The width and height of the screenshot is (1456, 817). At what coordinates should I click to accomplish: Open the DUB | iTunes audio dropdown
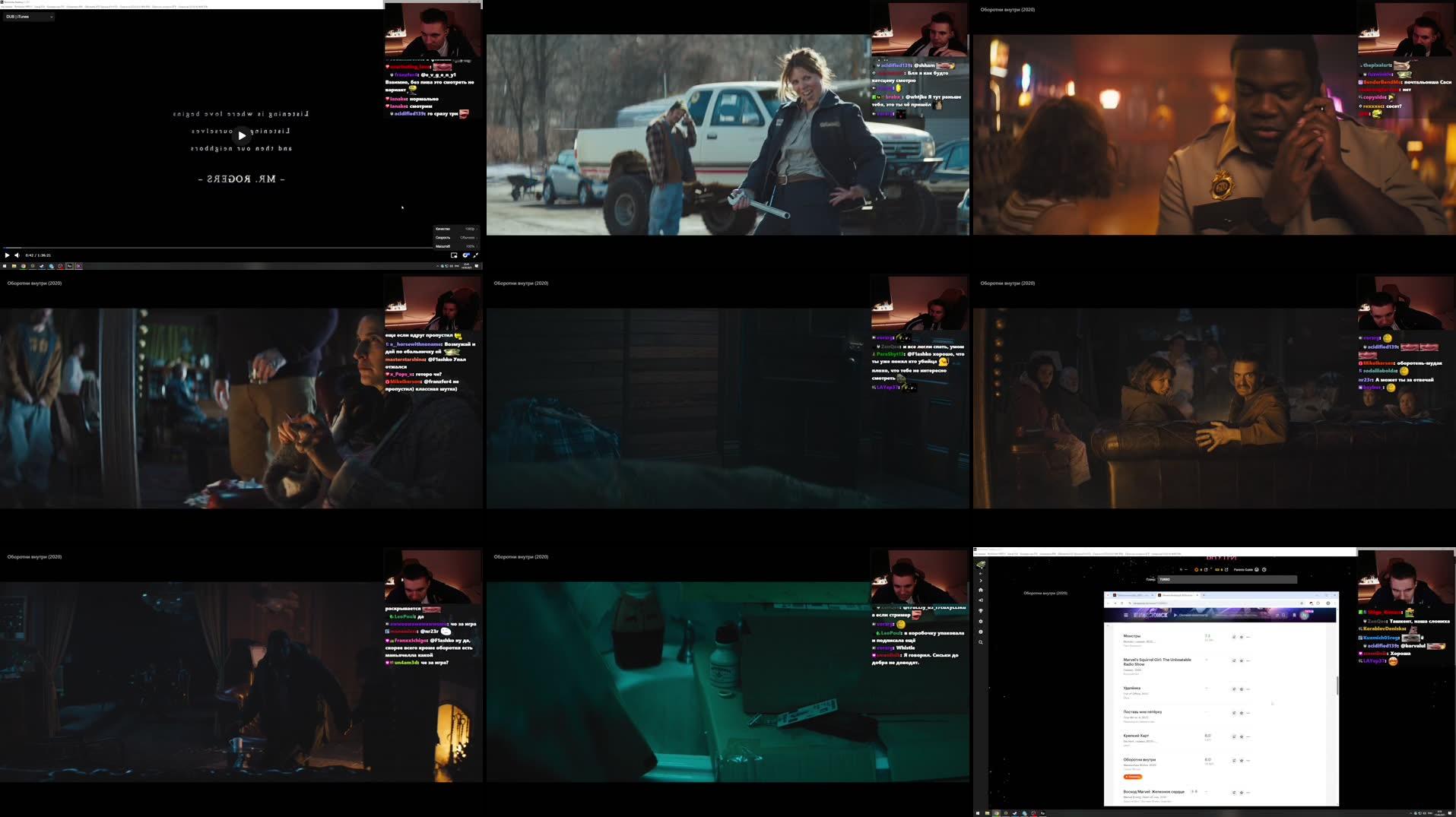29,17
